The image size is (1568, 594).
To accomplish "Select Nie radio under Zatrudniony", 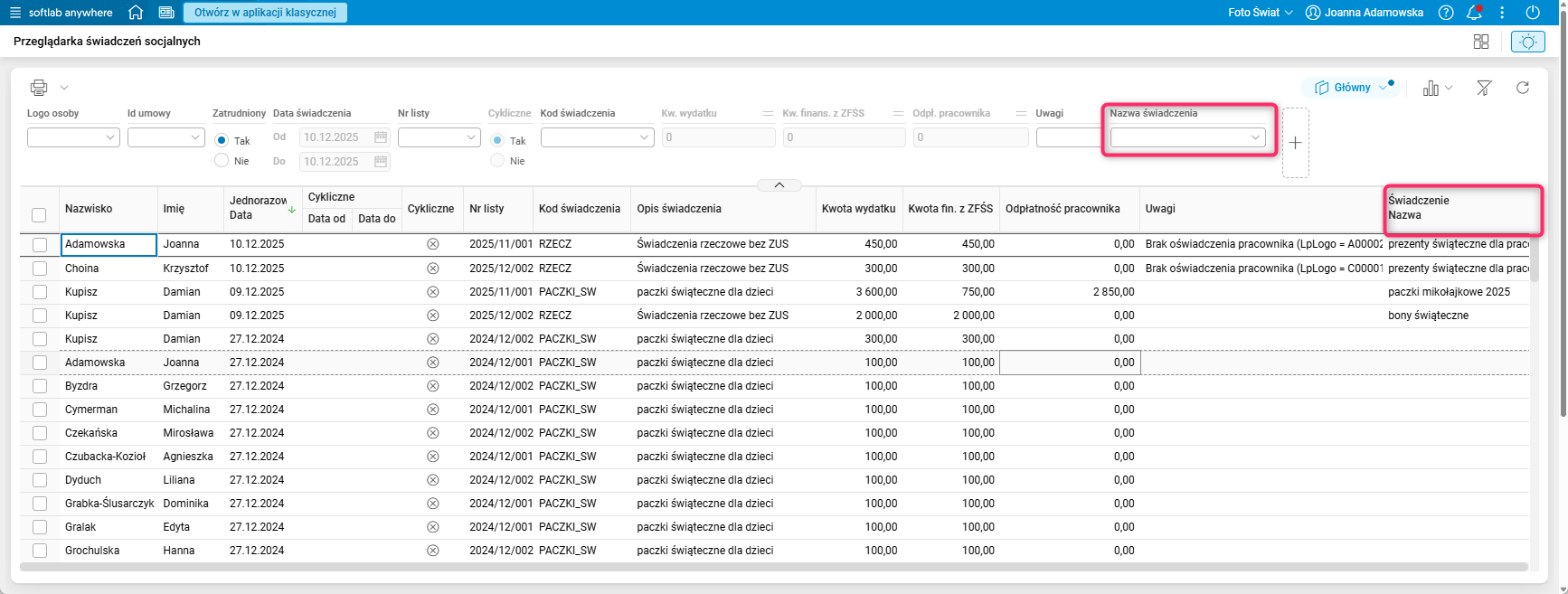I will click(222, 161).
